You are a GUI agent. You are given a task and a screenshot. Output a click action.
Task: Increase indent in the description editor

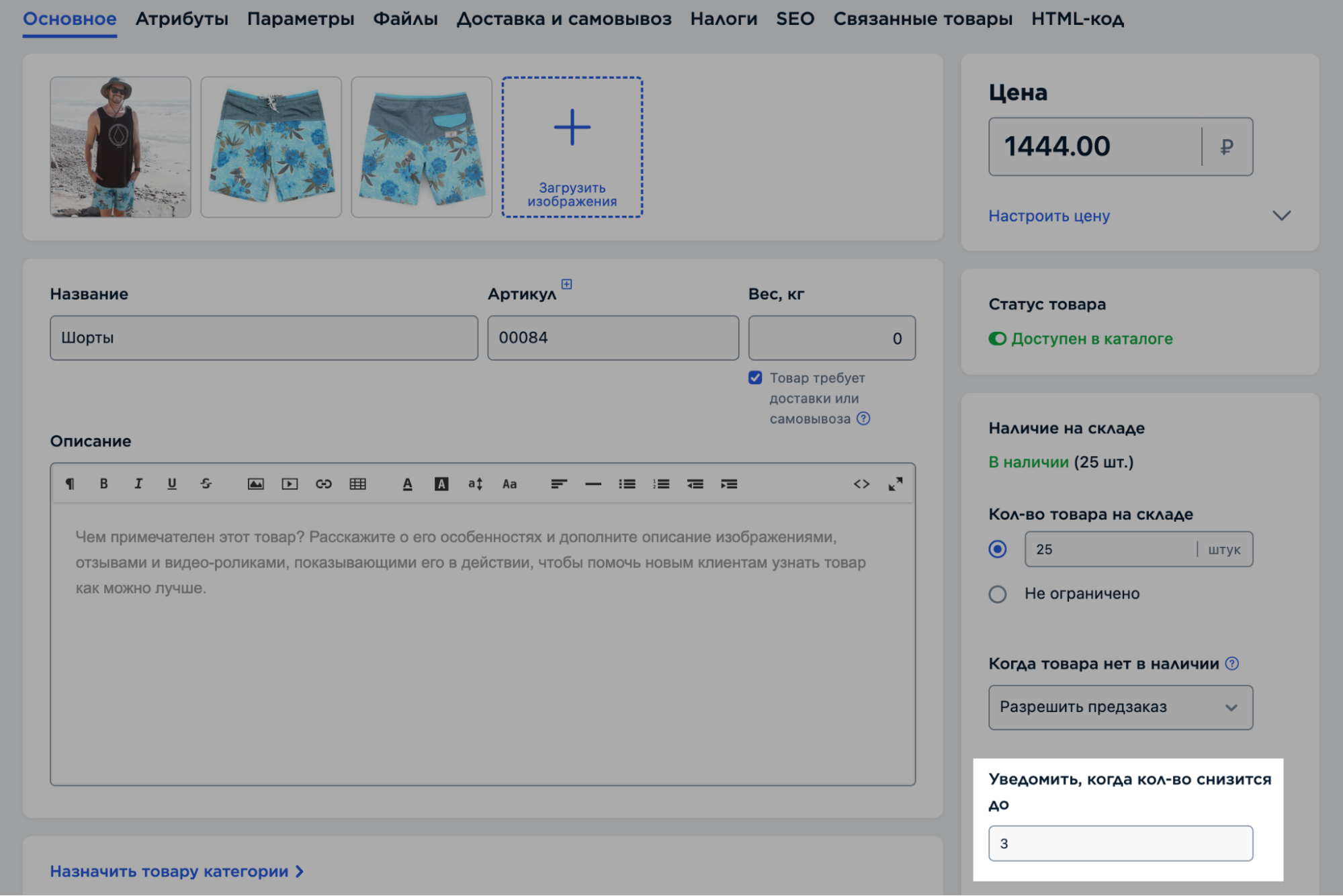click(x=729, y=484)
